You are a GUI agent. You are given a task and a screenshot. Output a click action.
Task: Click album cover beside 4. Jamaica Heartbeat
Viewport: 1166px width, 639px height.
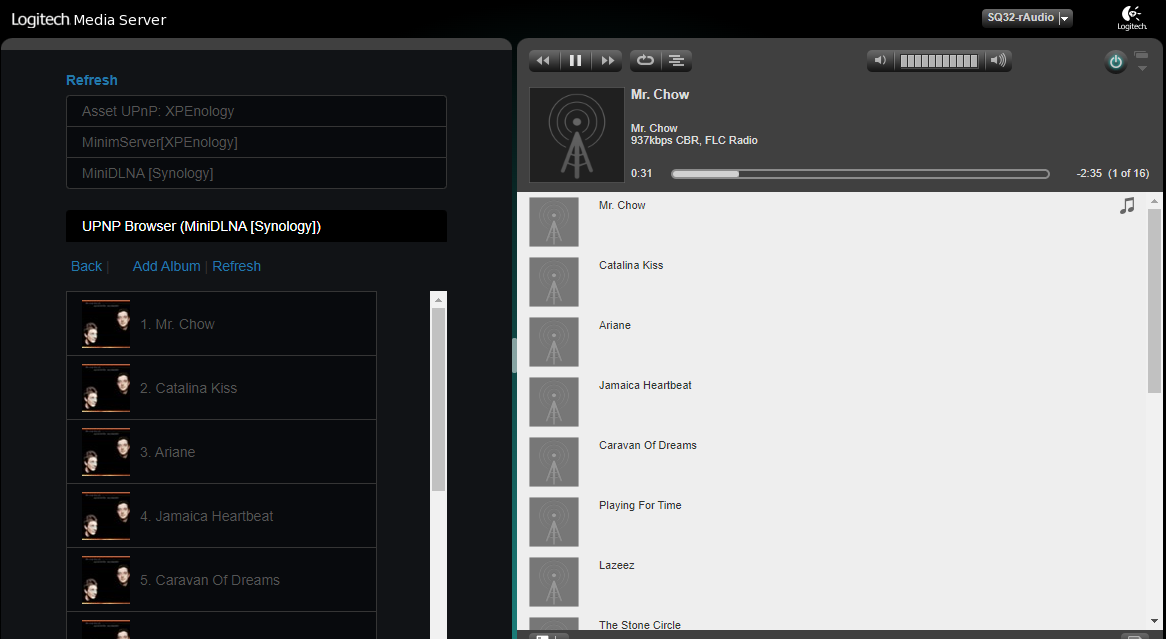[106, 516]
